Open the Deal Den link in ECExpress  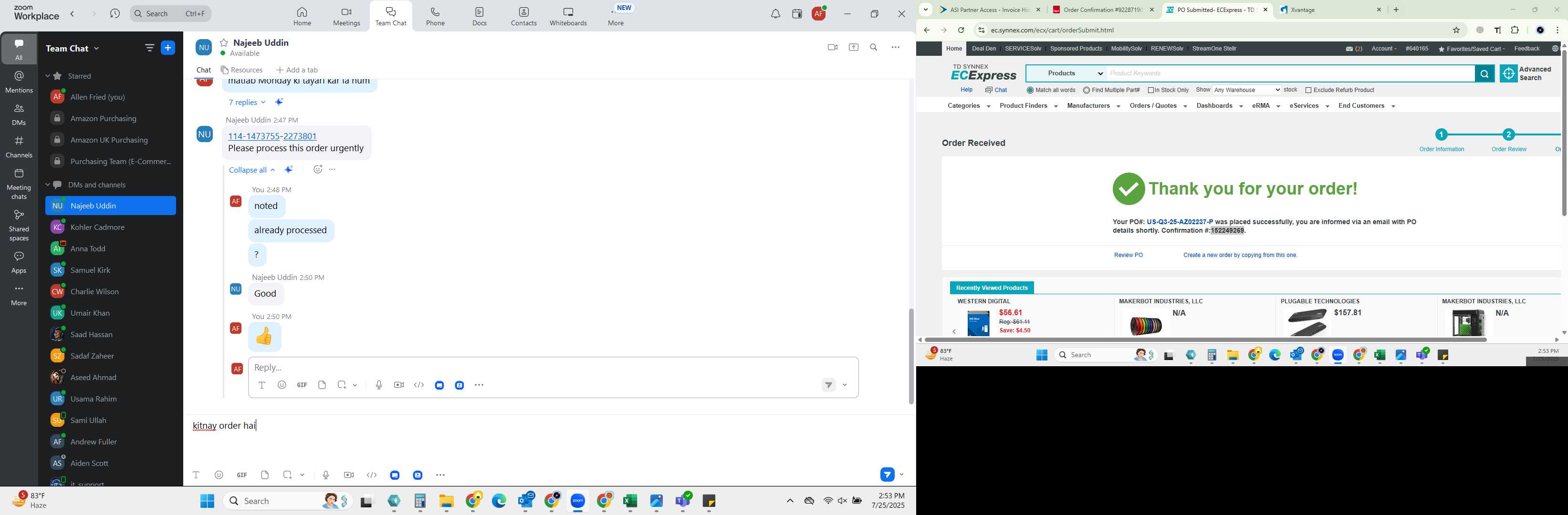point(983,49)
